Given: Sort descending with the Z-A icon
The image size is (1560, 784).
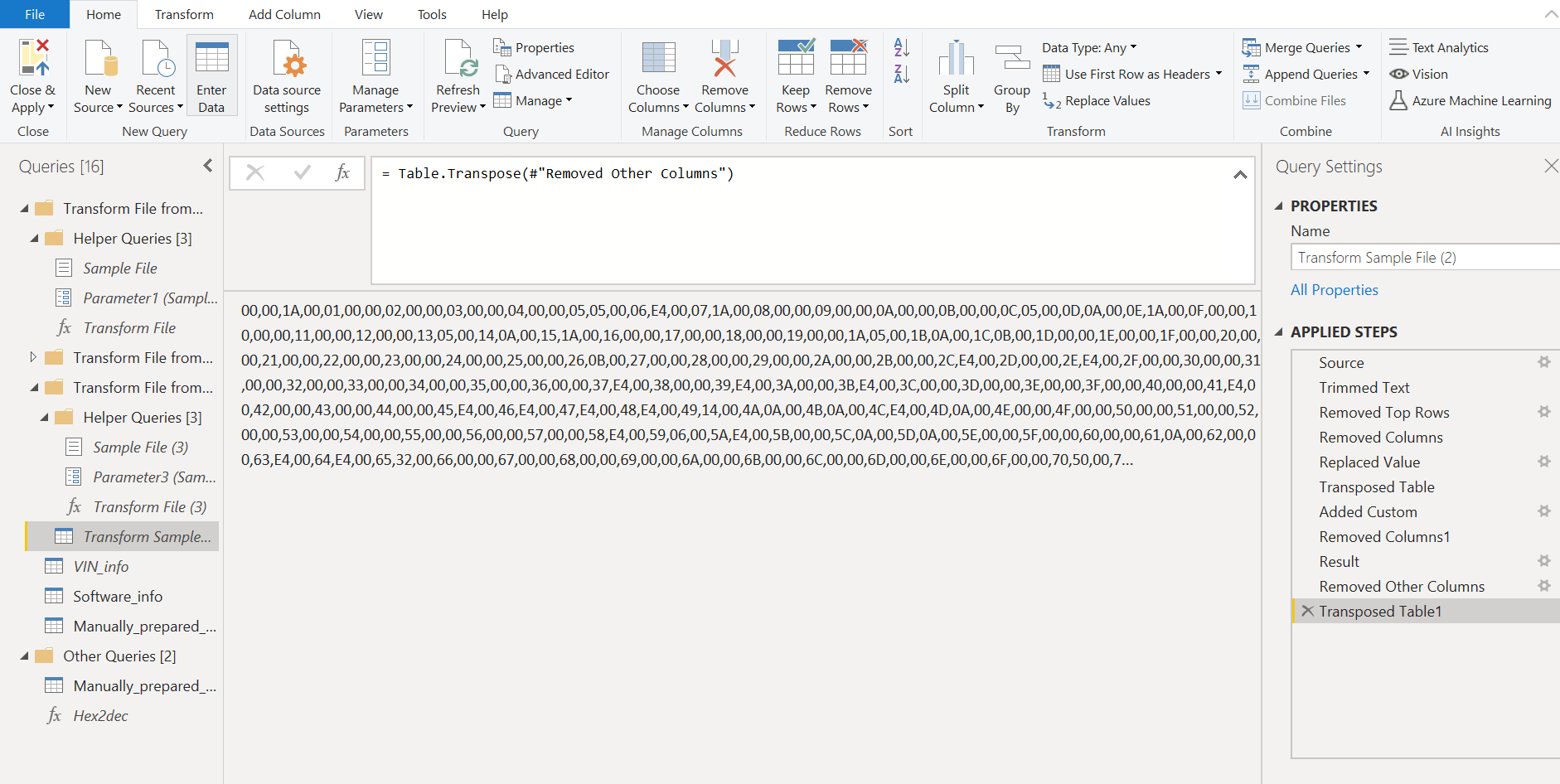Looking at the screenshot, I should click(x=902, y=75).
